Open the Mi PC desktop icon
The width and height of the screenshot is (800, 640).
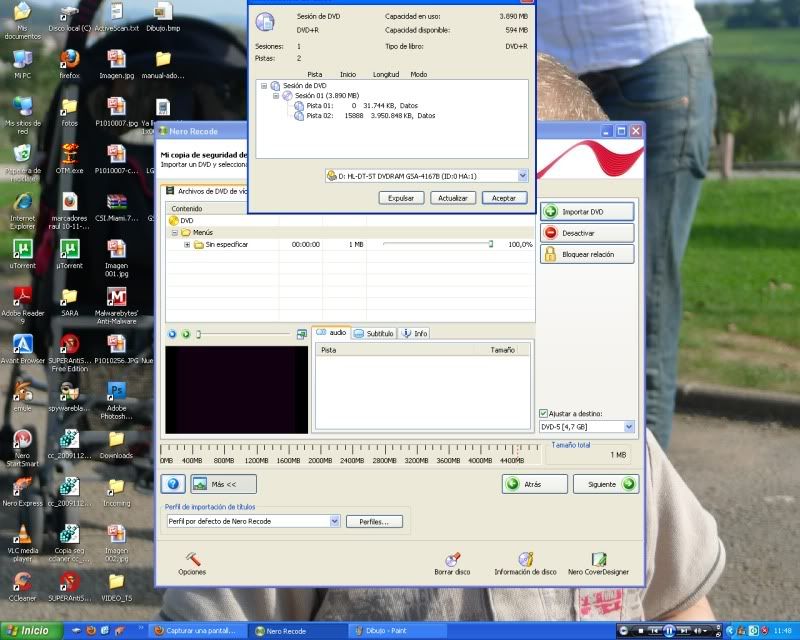[22, 65]
